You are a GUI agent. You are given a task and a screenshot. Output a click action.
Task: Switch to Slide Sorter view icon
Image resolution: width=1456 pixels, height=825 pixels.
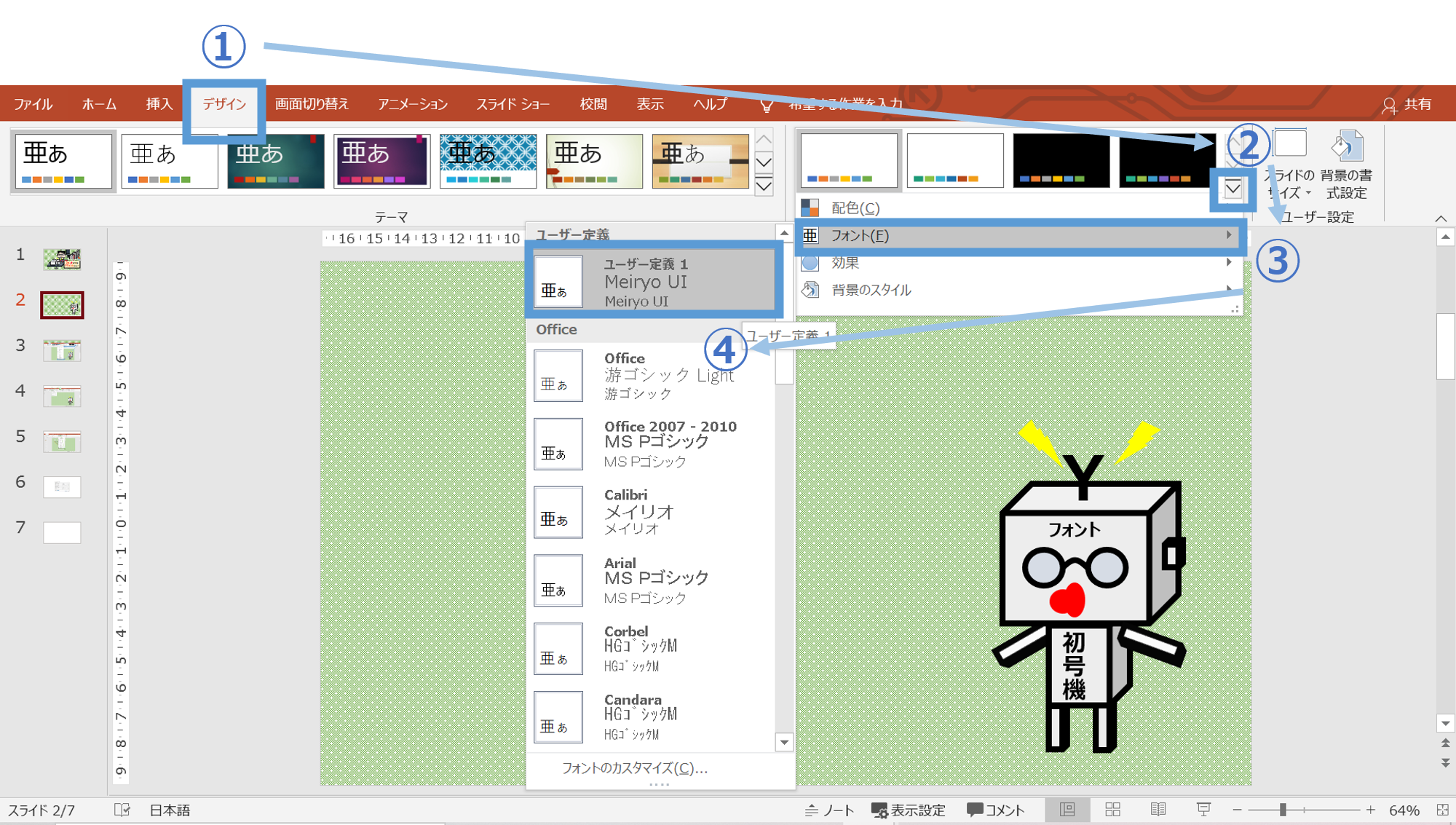pos(1112,810)
